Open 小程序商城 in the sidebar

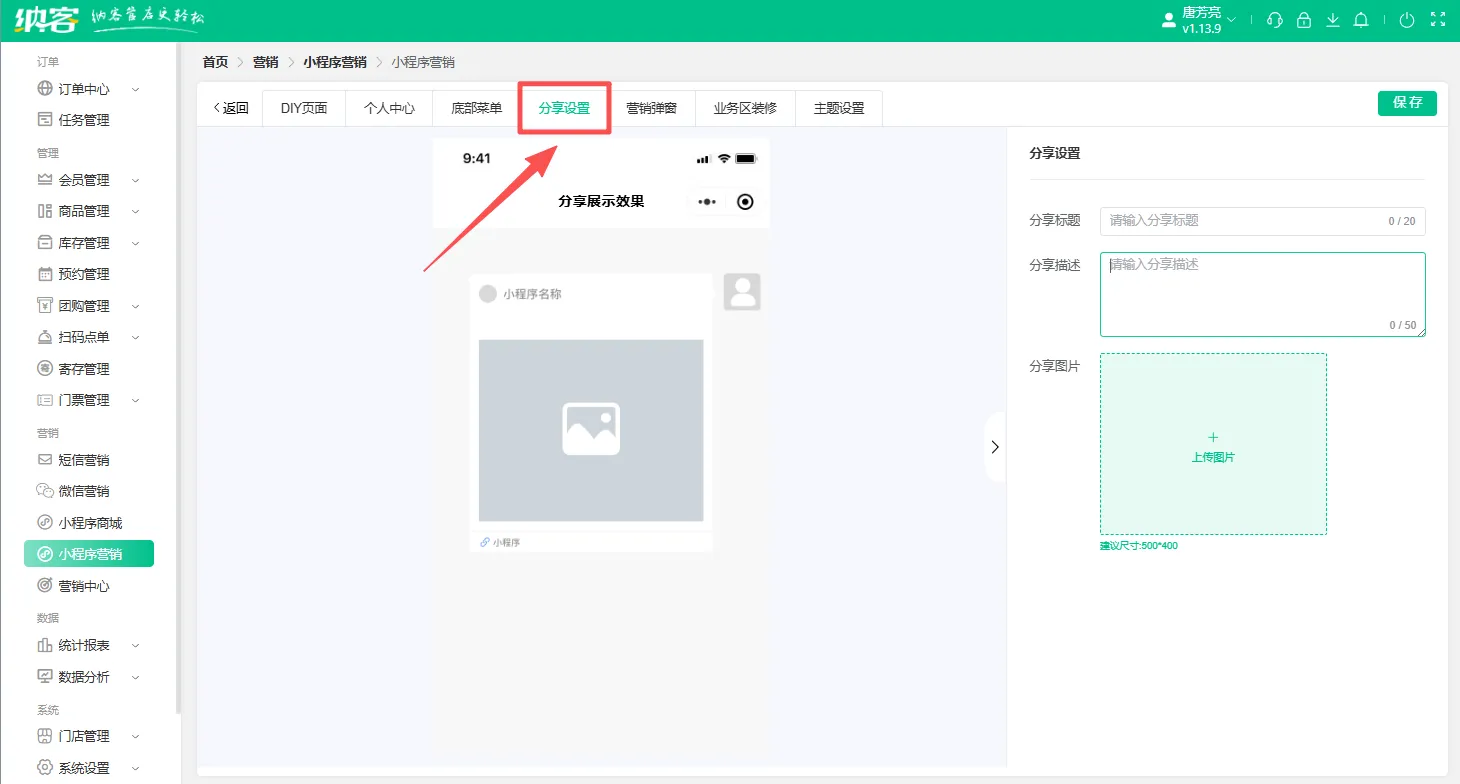coord(89,523)
